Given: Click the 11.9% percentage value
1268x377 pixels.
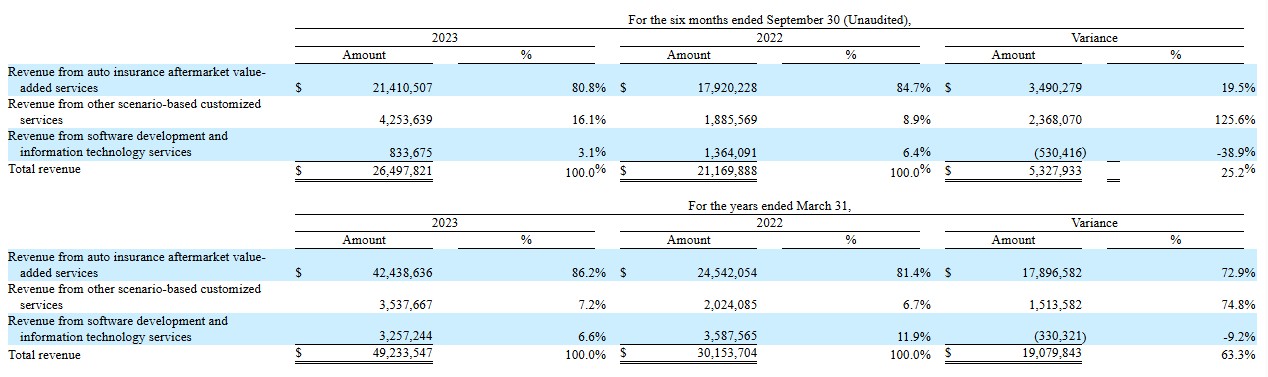Looking at the screenshot, I should click(x=913, y=338).
